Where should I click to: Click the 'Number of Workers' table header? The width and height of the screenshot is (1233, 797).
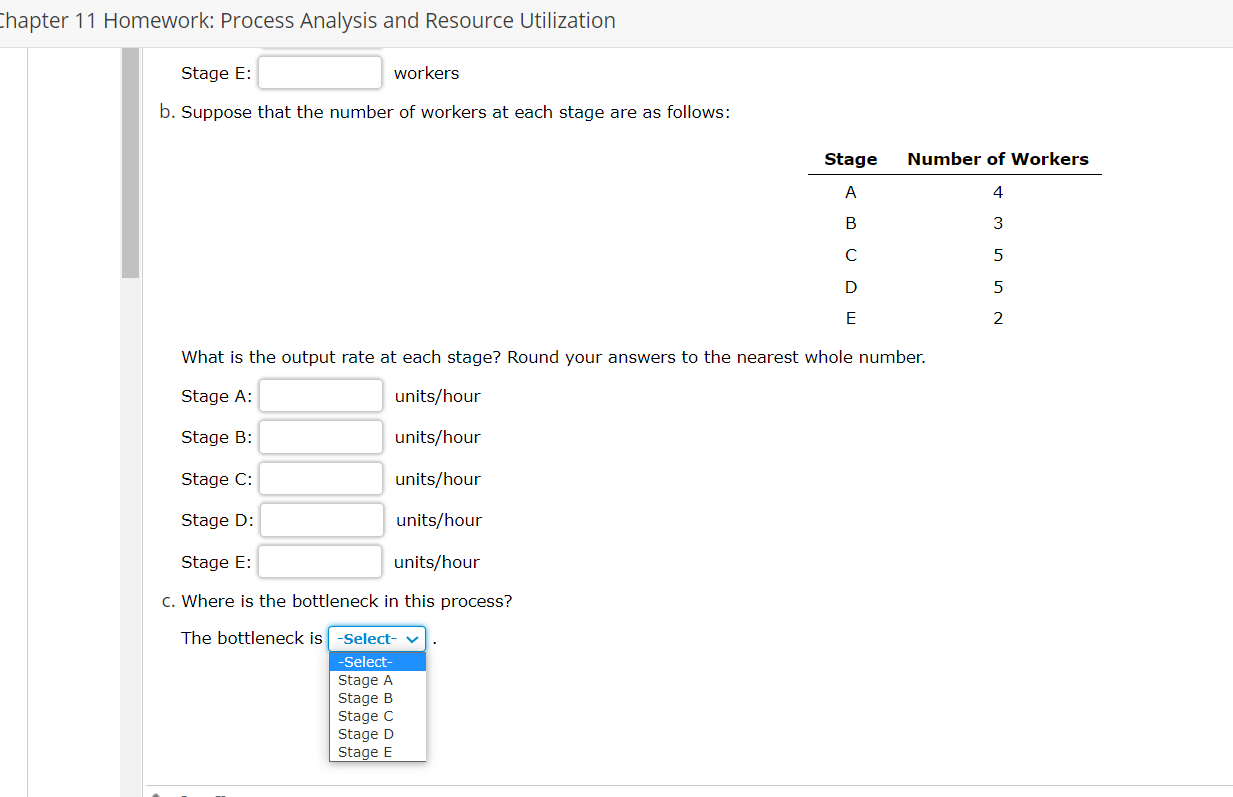[998, 159]
